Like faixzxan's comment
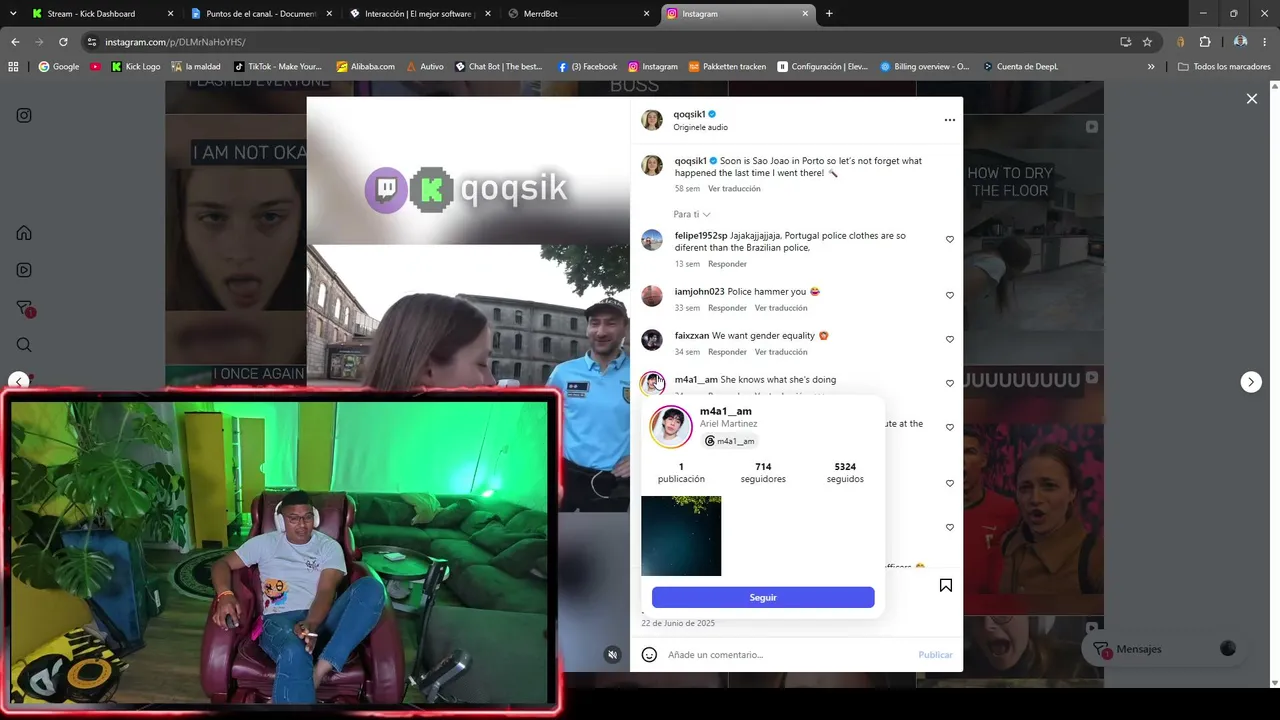The height and width of the screenshot is (720, 1280). [x=950, y=340]
